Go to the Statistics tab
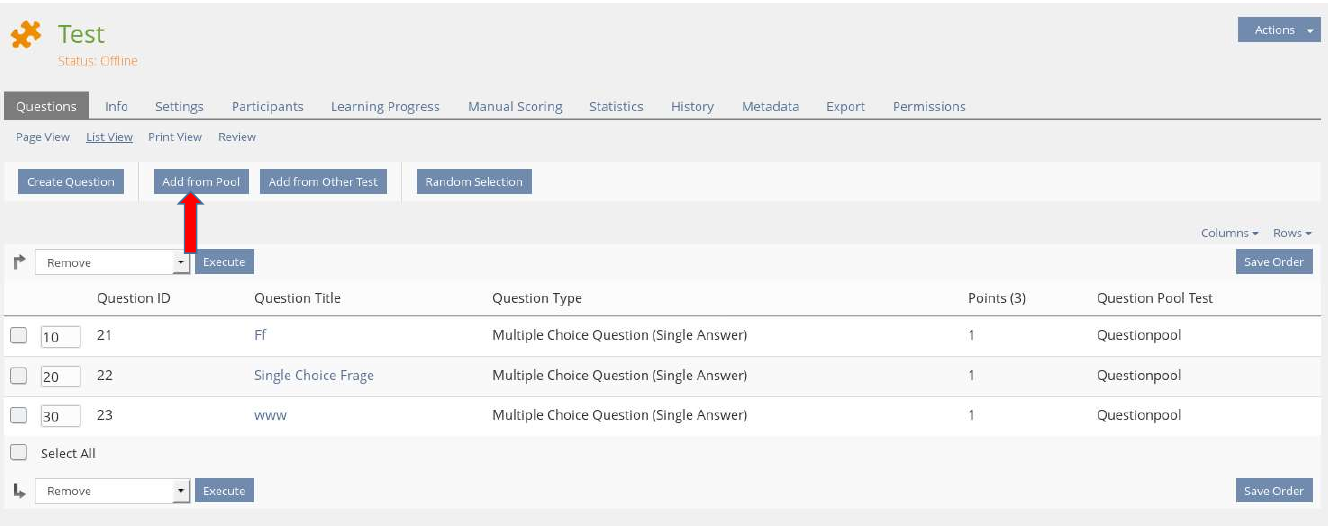The width and height of the screenshot is (1328, 526). pyautogui.click(x=615, y=106)
